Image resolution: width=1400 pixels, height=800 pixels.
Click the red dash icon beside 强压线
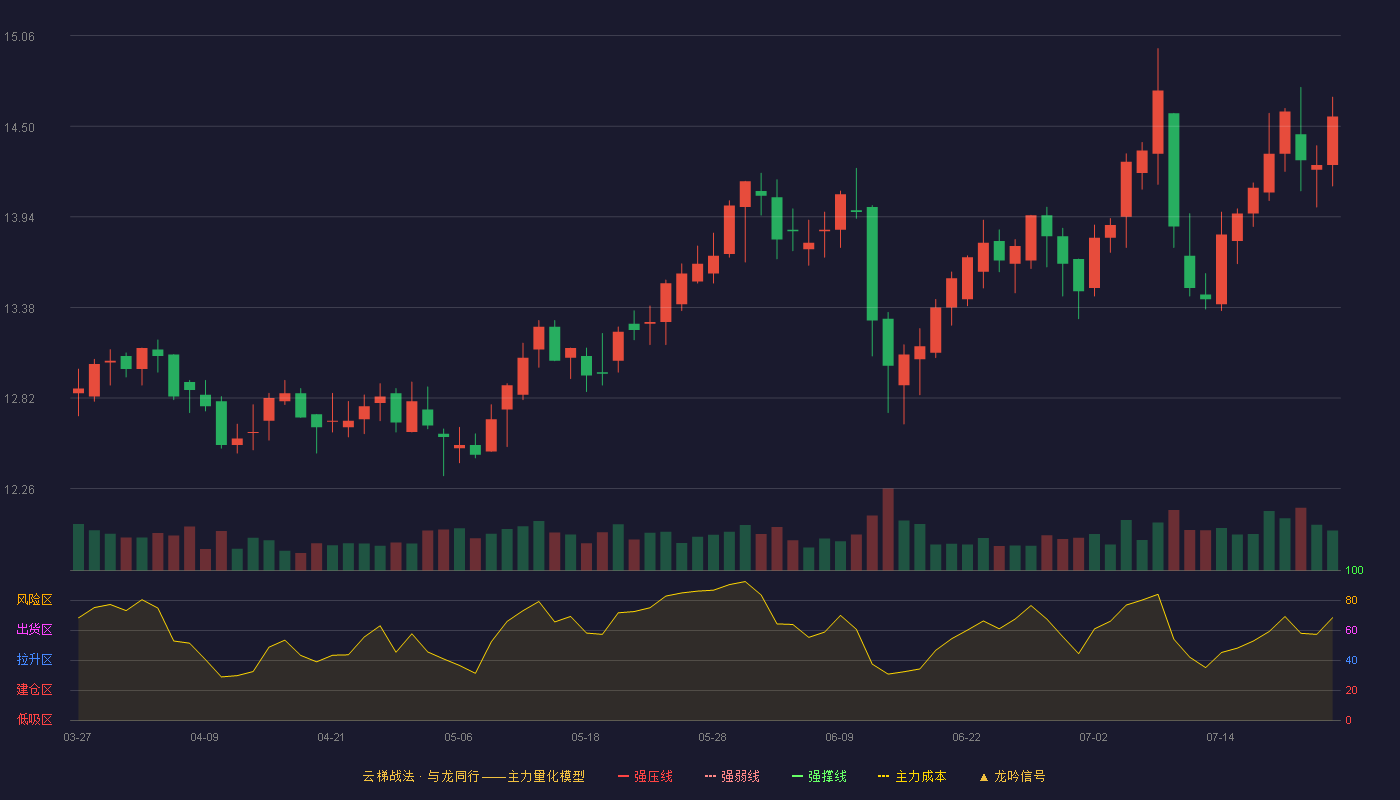pos(624,776)
